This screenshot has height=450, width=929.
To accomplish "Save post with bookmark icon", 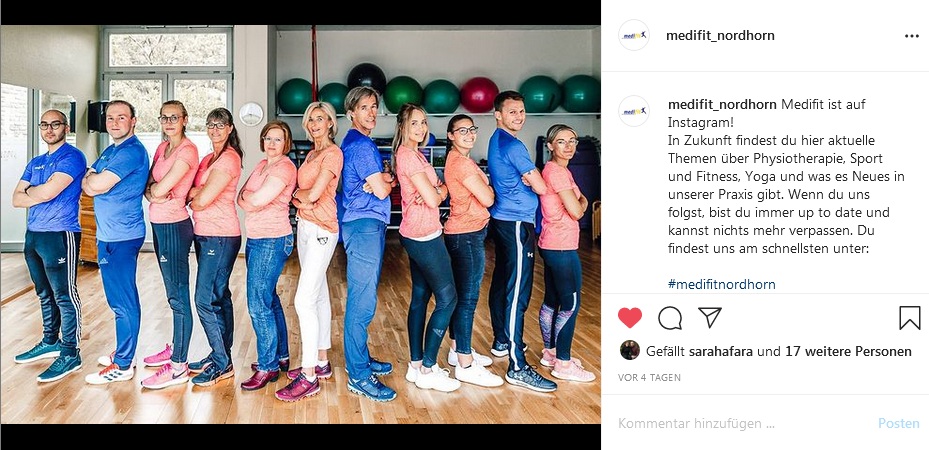I will [x=909, y=318].
